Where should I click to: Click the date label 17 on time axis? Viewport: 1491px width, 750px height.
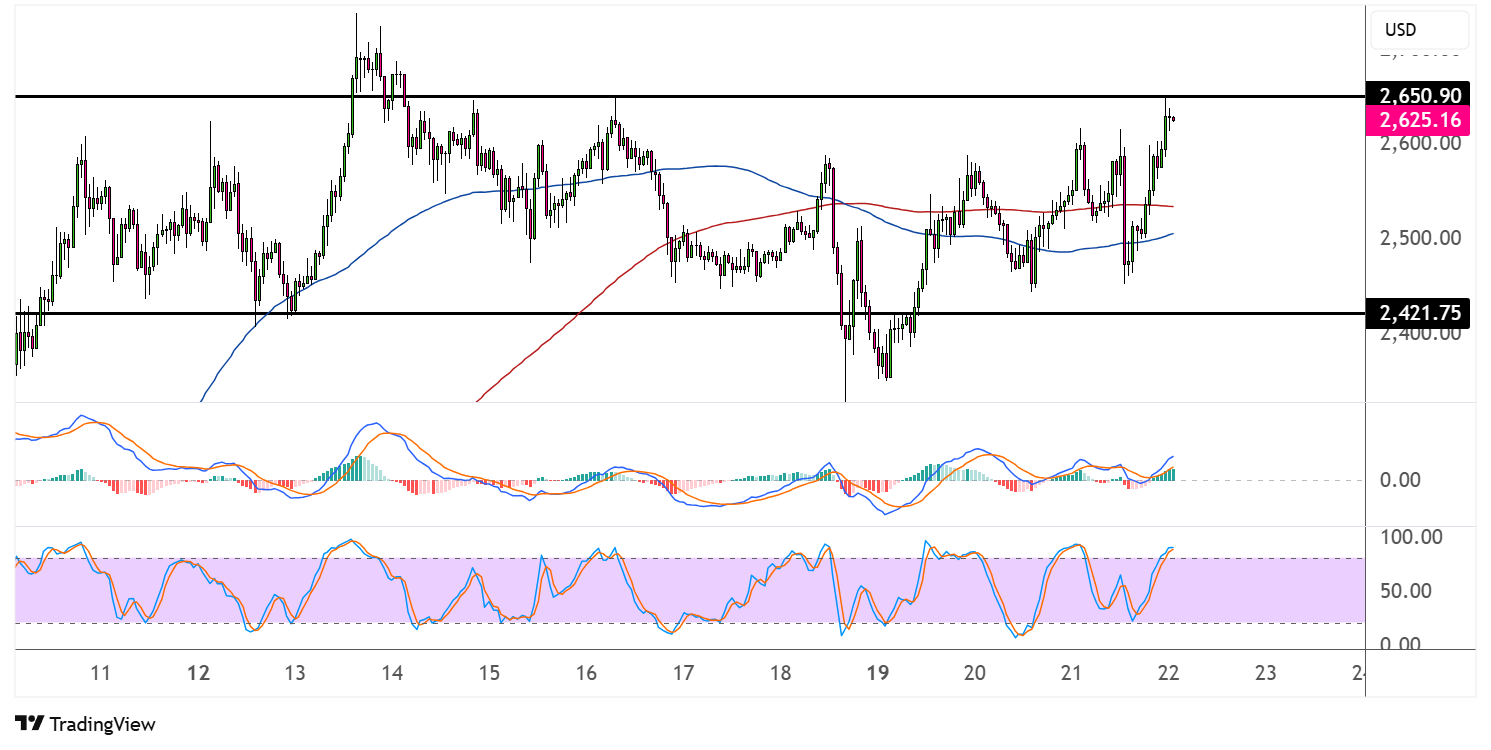(683, 674)
